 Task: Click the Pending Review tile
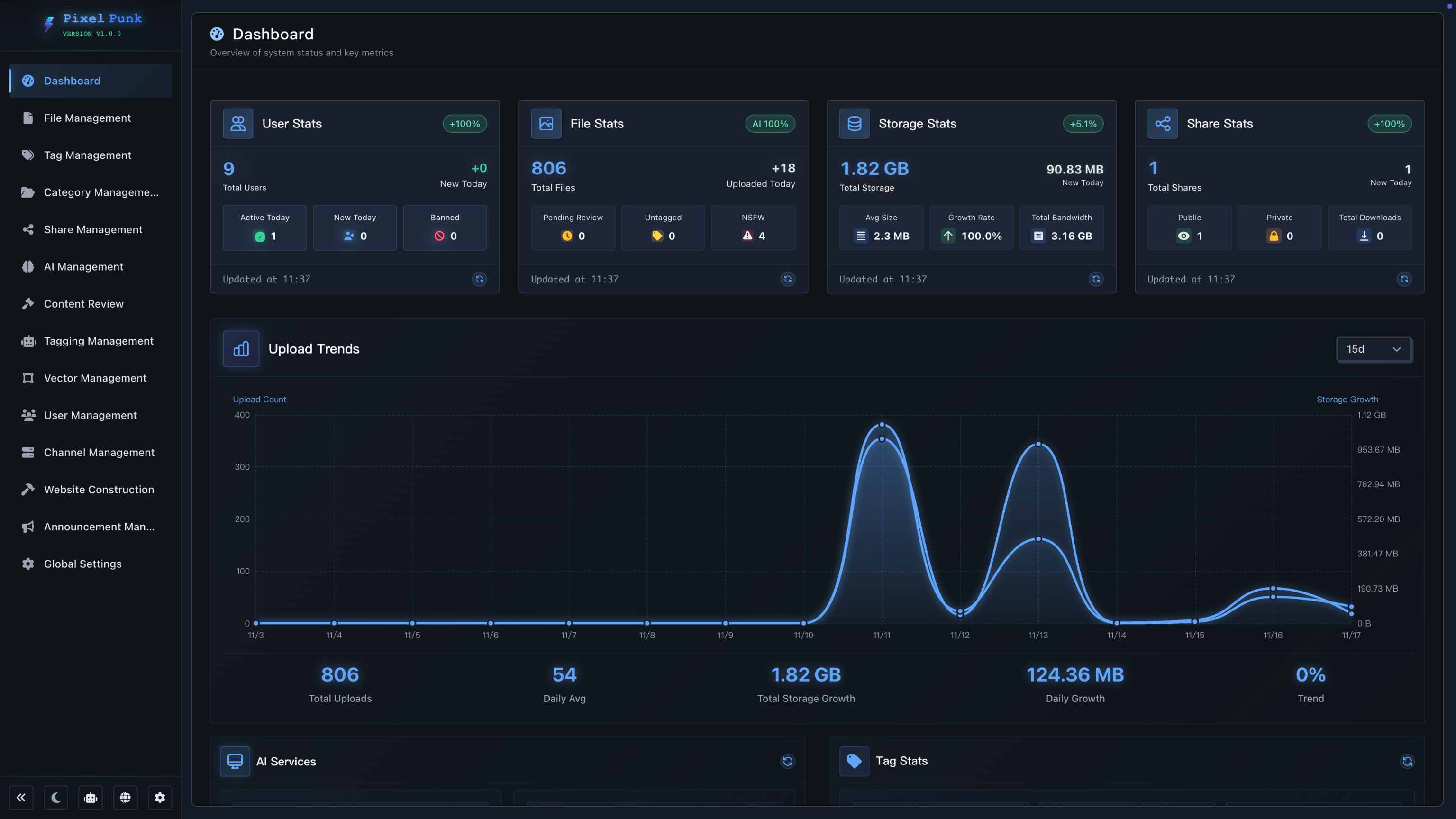coord(573,228)
